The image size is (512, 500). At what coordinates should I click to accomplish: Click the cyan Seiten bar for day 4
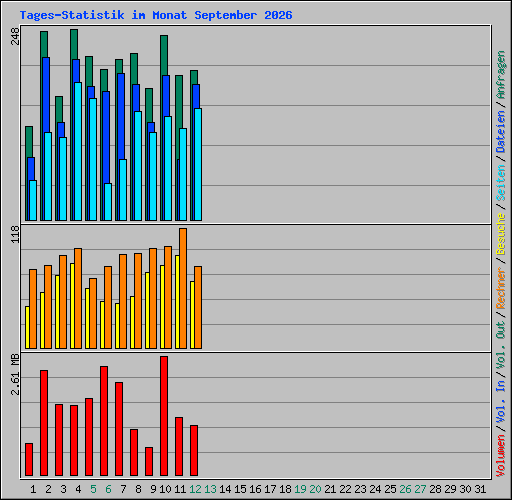click(78, 151)
